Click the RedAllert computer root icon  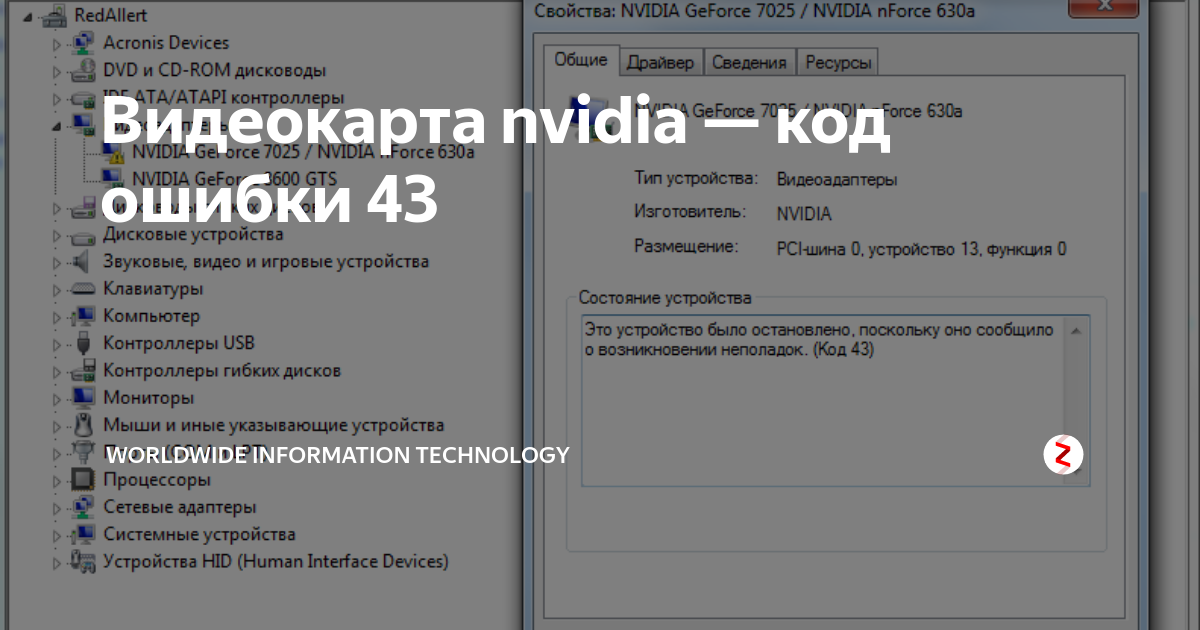[54, 16]
